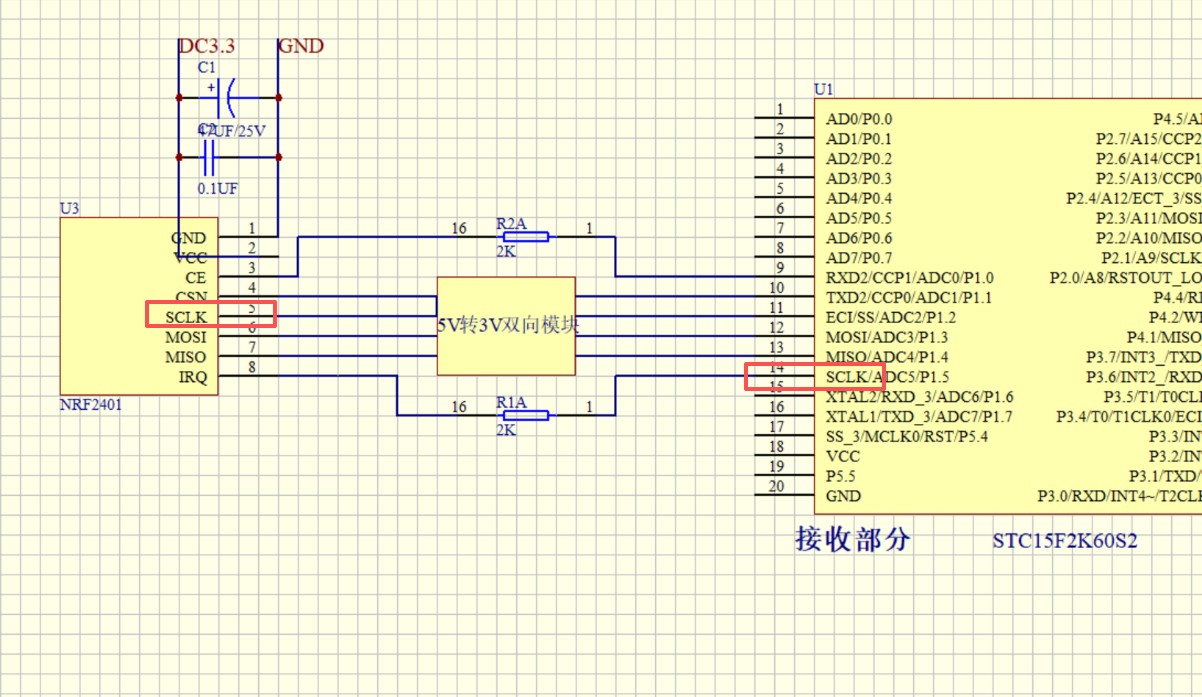Select the MOSI pin label on NRF2401
The height and width of the screenshot is (697, 1202).
point(186,337)
